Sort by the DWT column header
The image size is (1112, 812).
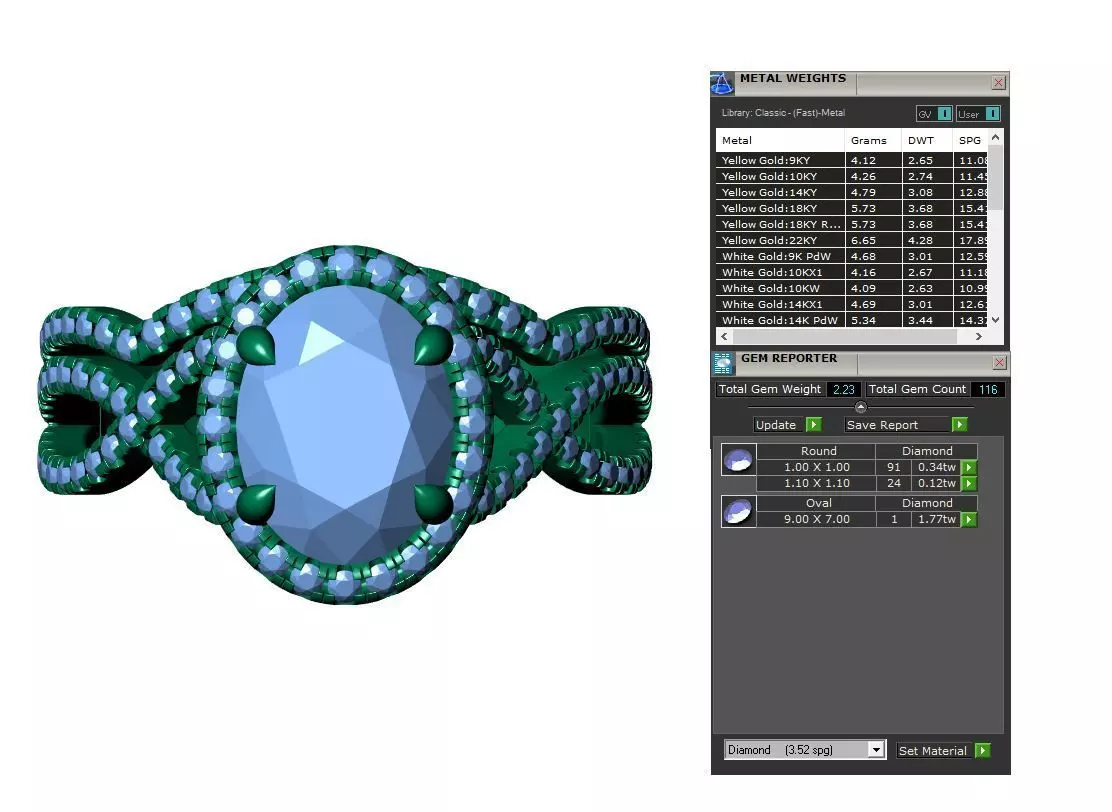927,140
